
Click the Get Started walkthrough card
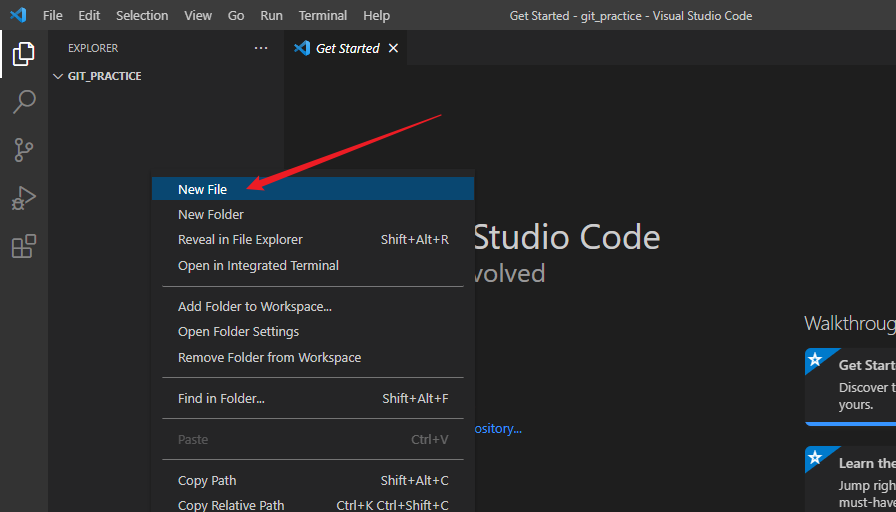point(850,387)
